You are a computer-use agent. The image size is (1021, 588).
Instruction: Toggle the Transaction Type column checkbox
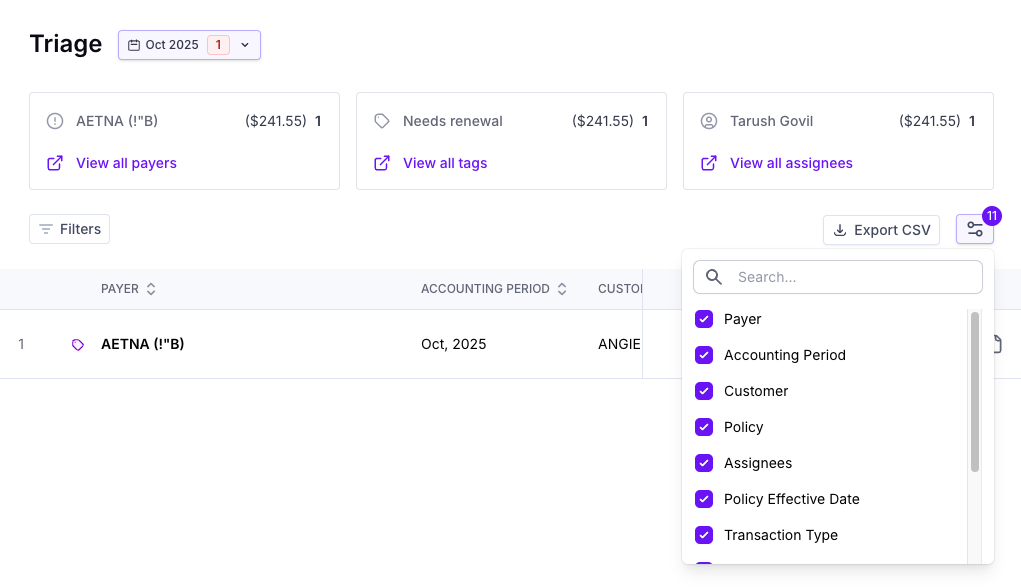[704, 535]
